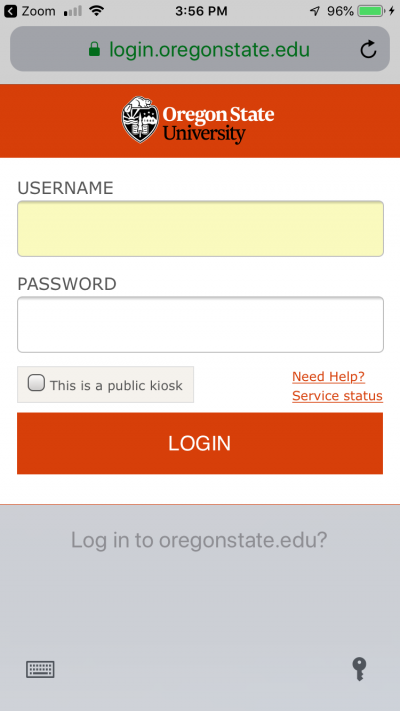The image size is (400, 711).
Task: Tap the 3:56 PM clock
Action: click(x=200, y=11)
